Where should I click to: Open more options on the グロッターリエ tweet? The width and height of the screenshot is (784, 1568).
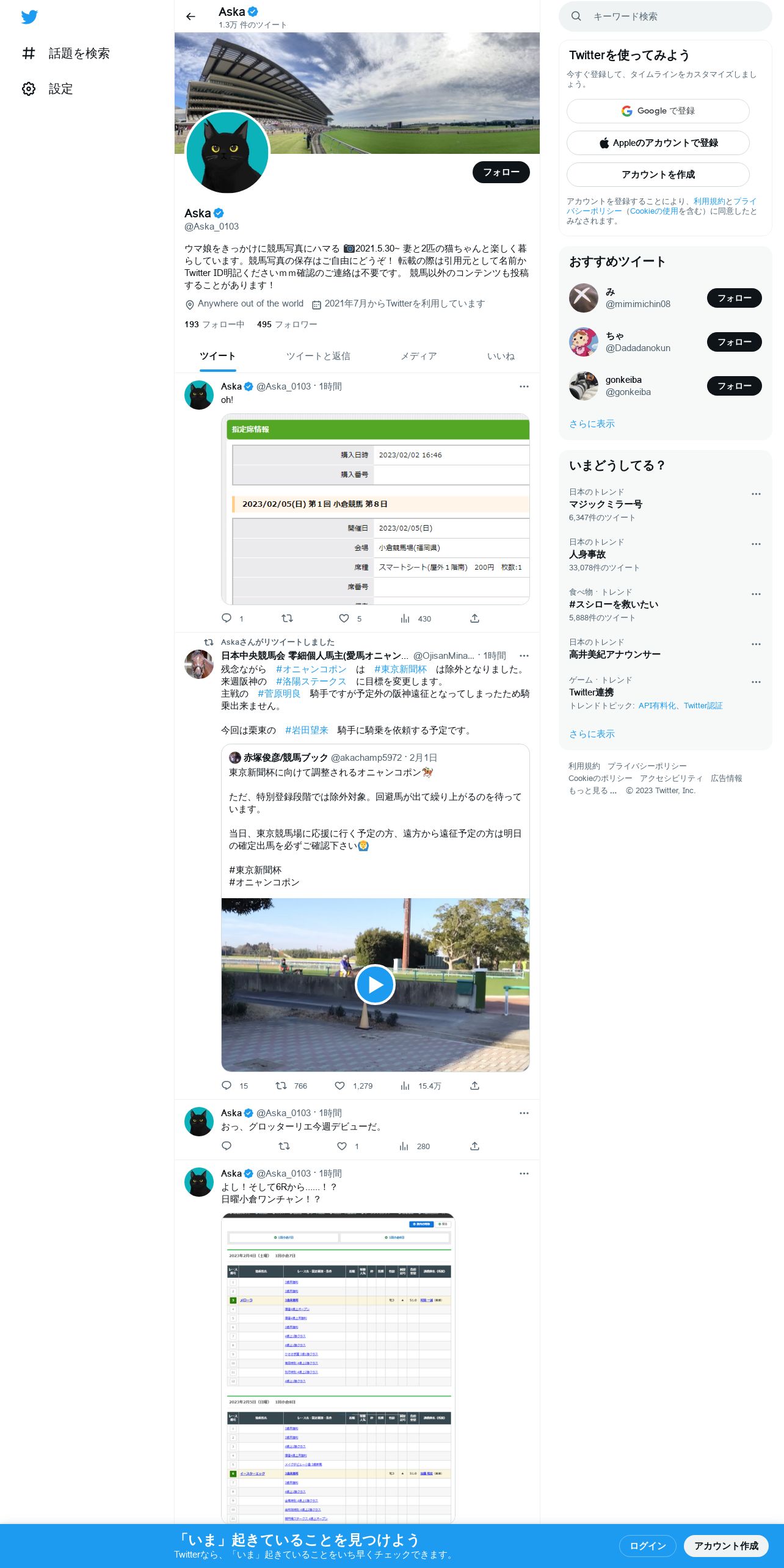(x=524, y=1113)
